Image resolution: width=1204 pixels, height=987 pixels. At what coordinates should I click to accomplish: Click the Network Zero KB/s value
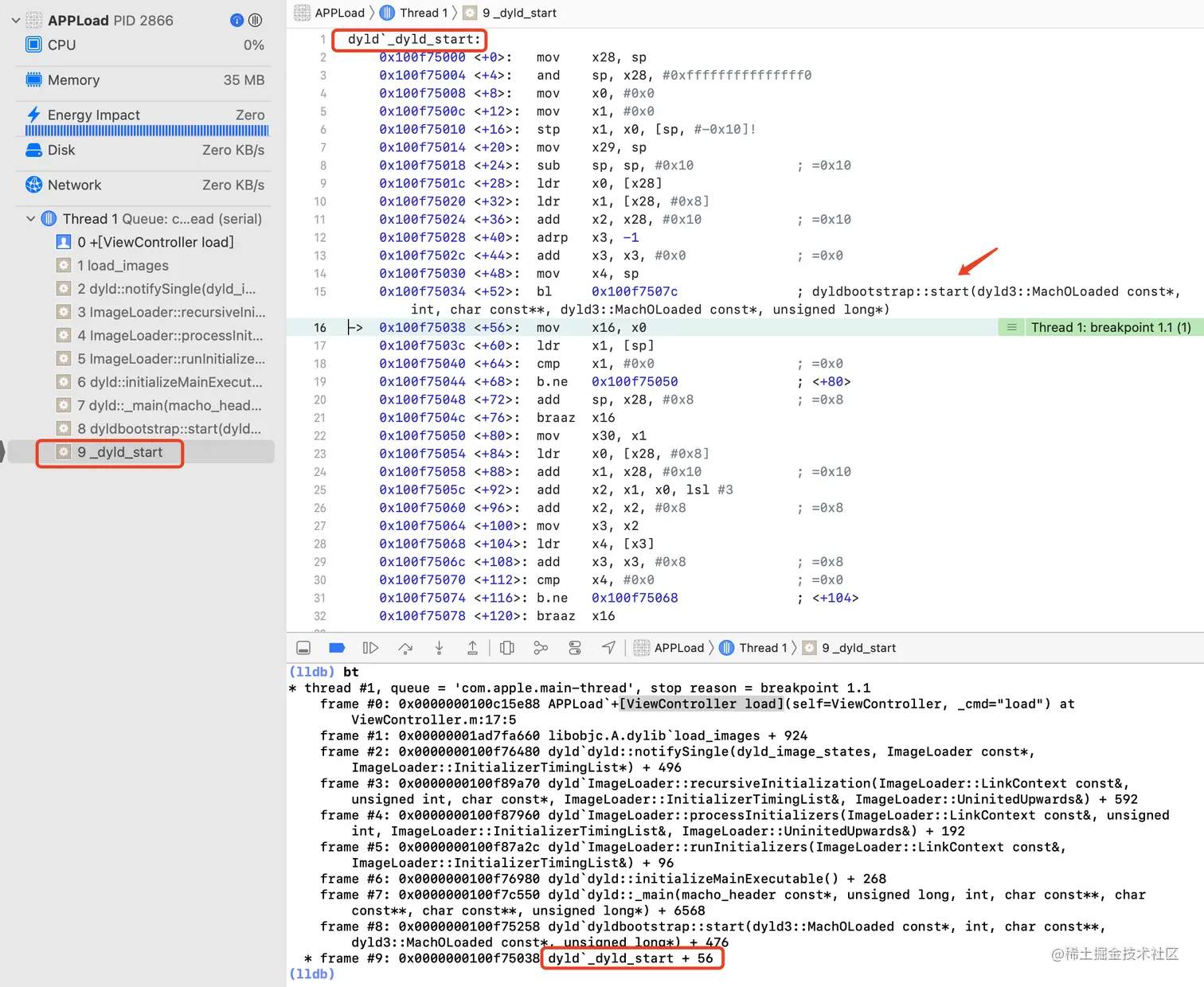click(x=233, y=185)
